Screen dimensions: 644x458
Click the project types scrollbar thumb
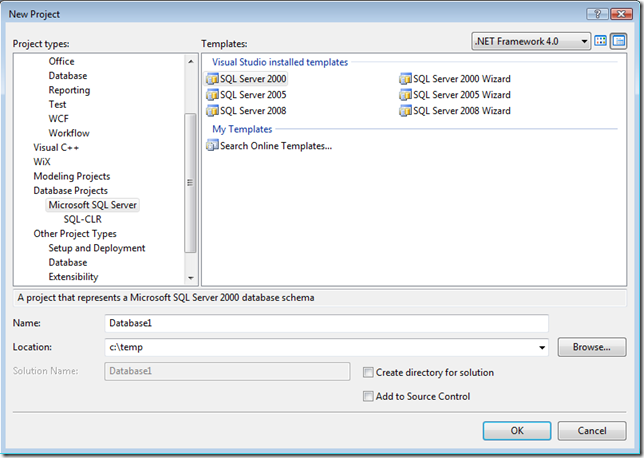pyautogui.click(x=190, y=183)
